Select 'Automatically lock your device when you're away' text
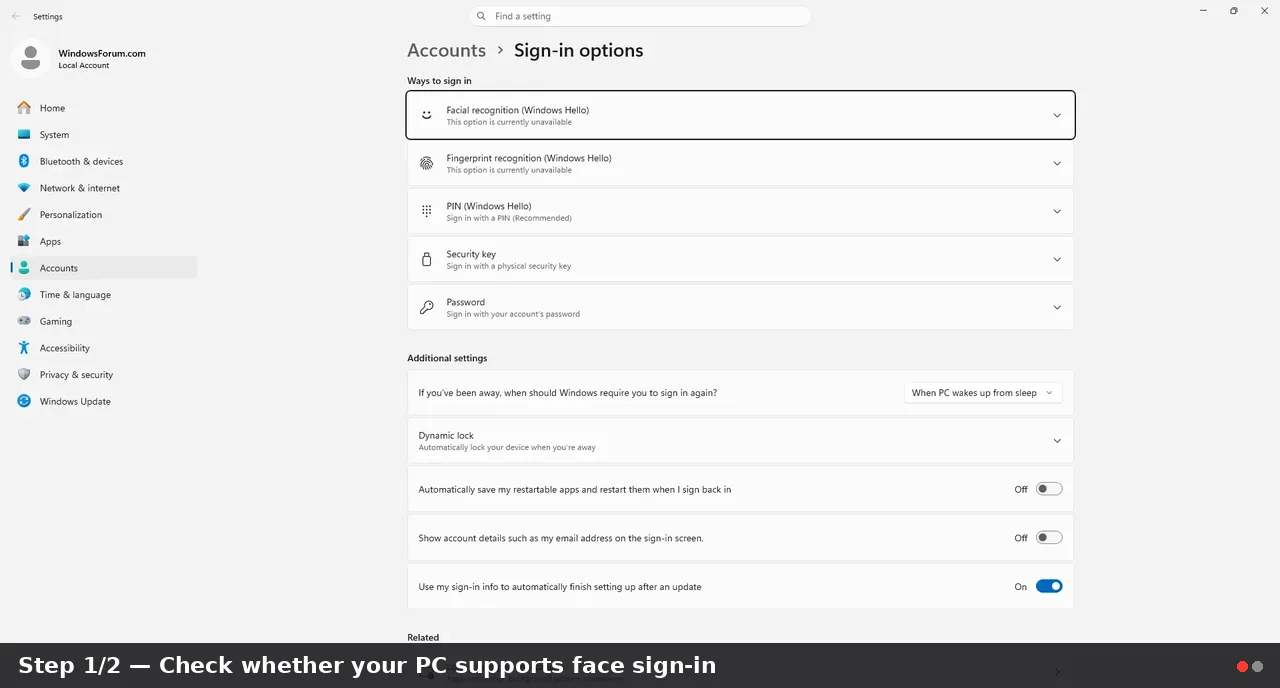The height and width of the screenshot is (688, 1280). (x=507, y=448)
